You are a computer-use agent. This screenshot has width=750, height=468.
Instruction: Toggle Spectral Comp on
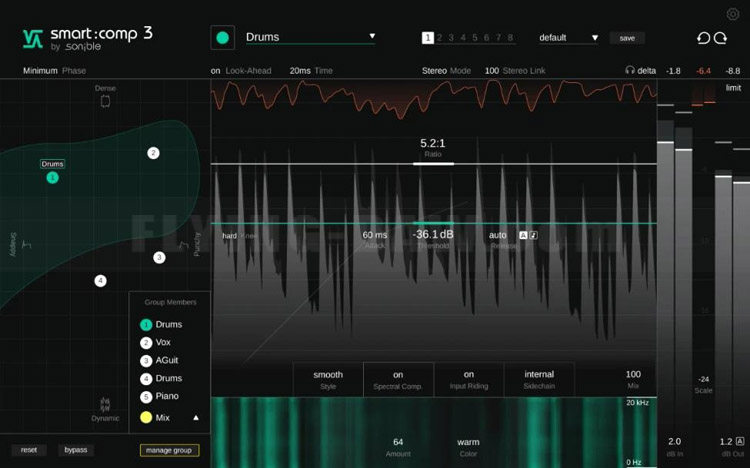[398, 379]
